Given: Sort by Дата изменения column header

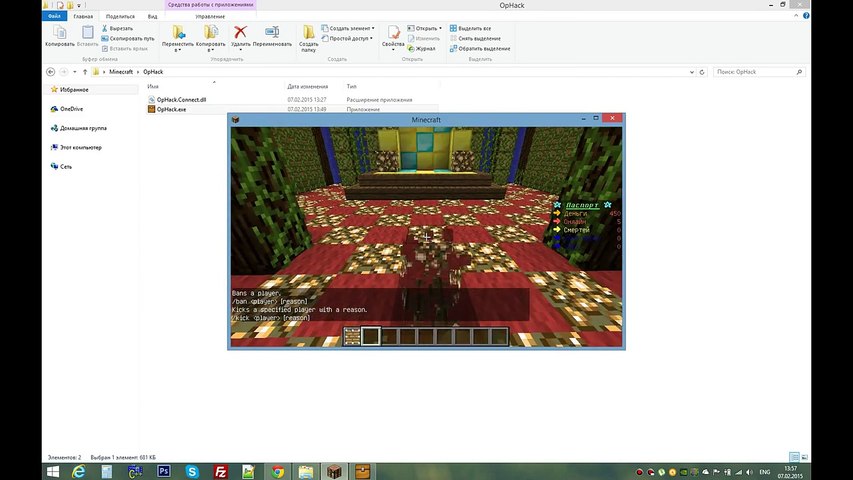Looking at the screenshot, I should click(x=307, y=87).
